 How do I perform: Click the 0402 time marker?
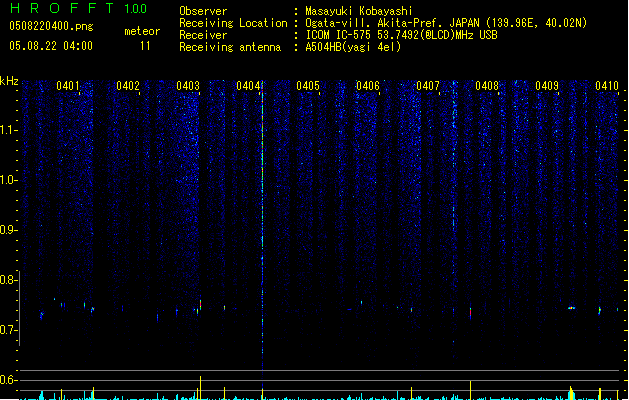[x=128, y=86]
